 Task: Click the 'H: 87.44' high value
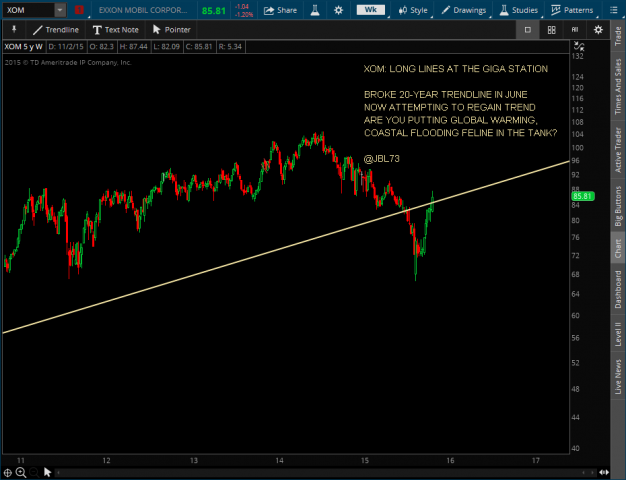(x=133, y=47)
